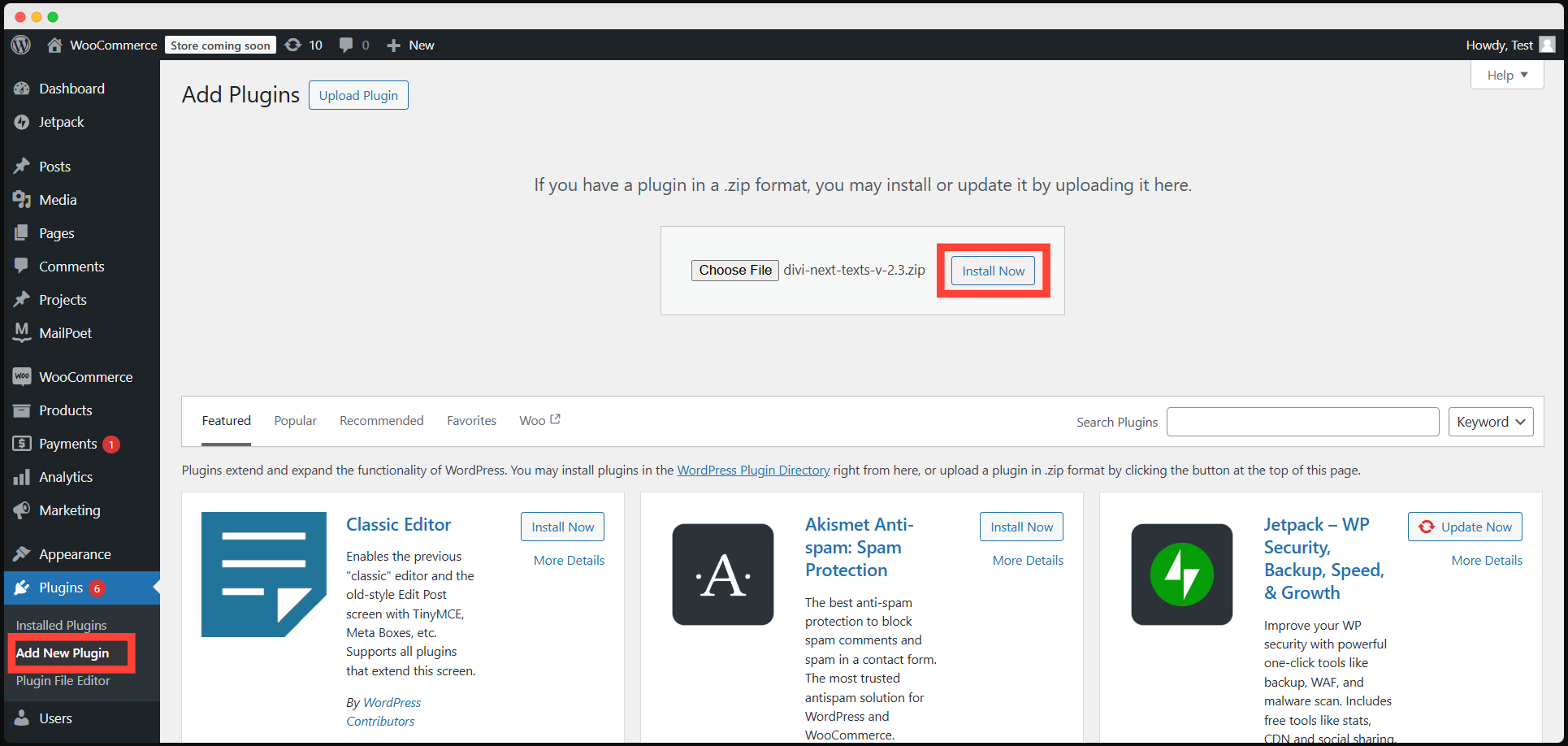This screenshot has width=1568, height=746.
Task: Open More Details for Jetpack
Action: [1488, 560]
